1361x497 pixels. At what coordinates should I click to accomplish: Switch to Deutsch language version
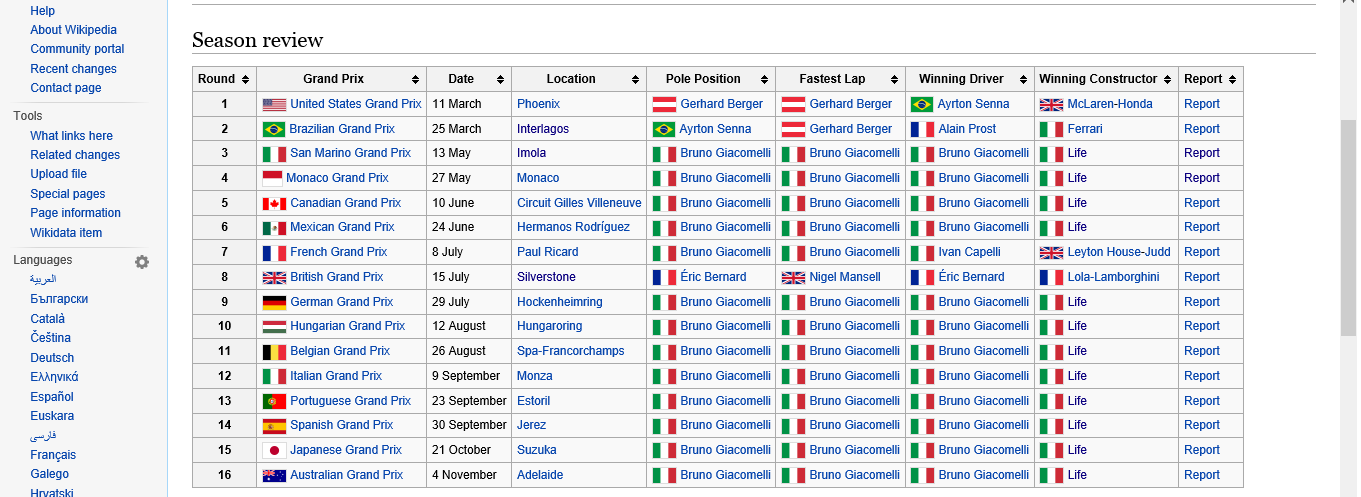(x=52, y=358)
